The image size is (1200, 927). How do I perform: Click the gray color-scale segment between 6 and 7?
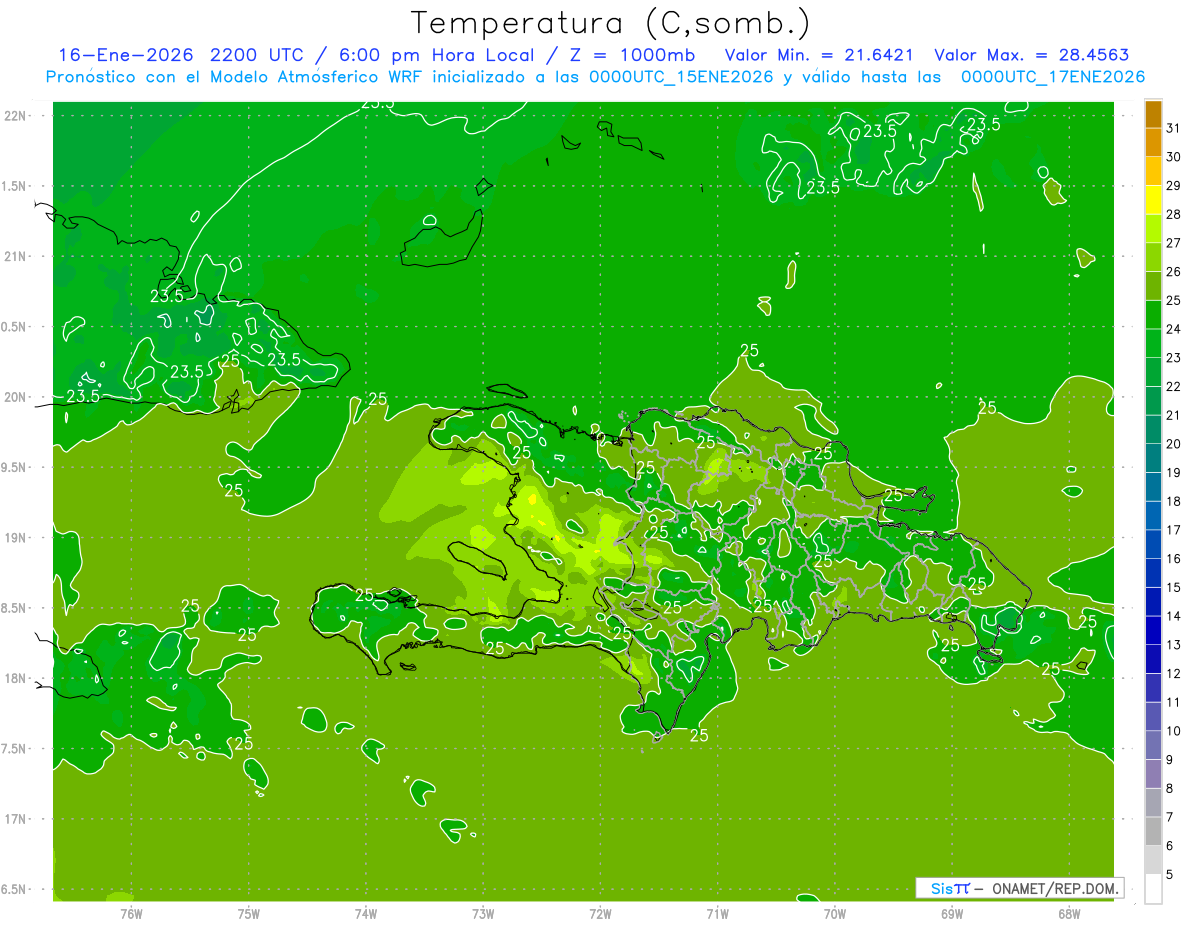click(x=1153, y=832)
